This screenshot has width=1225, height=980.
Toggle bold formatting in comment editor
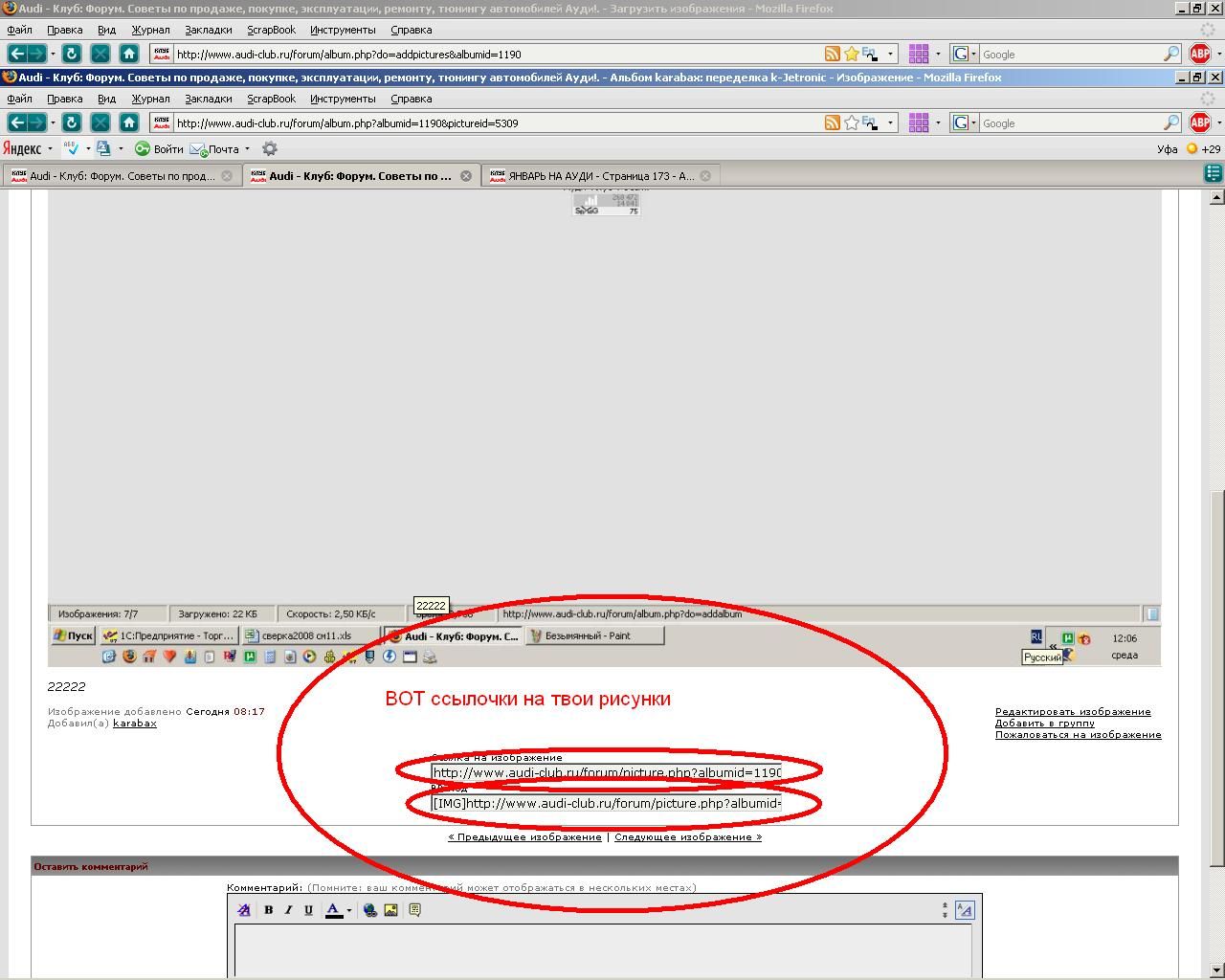click(268, 910)
